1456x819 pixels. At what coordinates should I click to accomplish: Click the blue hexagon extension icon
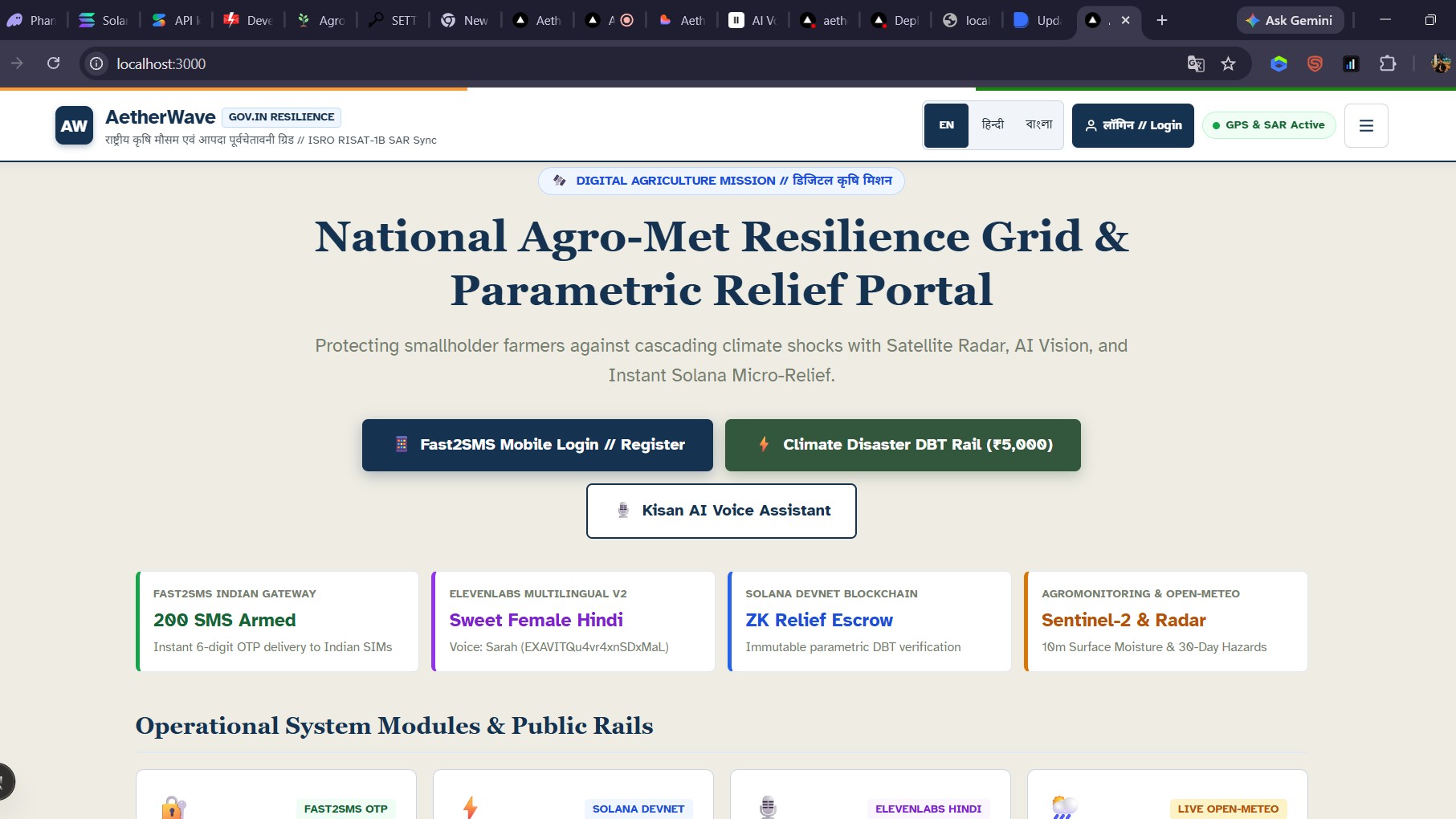[x=1279, y=63]
